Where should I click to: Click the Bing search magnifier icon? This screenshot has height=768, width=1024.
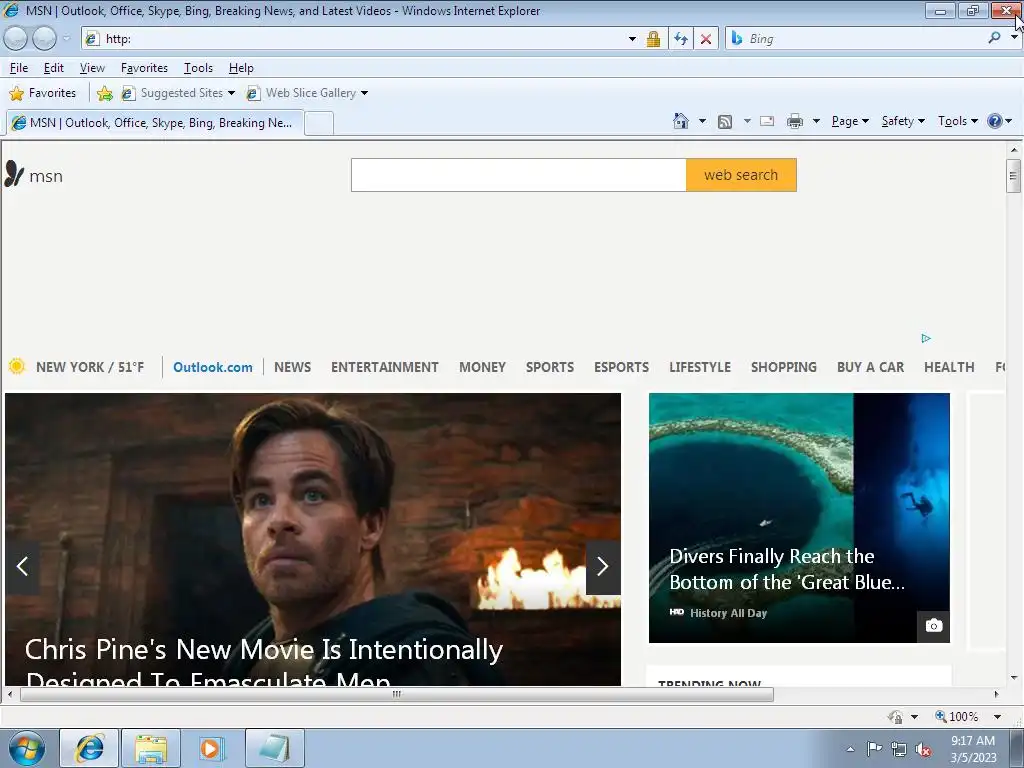(x=994, y=38)
